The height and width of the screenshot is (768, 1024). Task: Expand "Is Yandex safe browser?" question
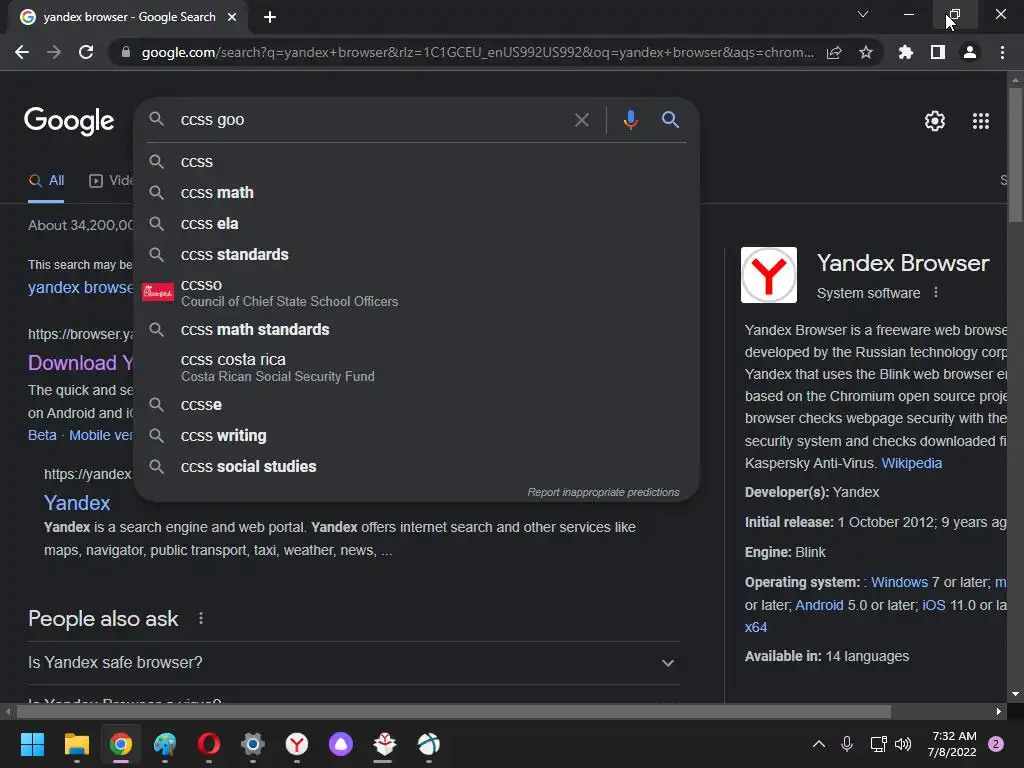point(354,662)
